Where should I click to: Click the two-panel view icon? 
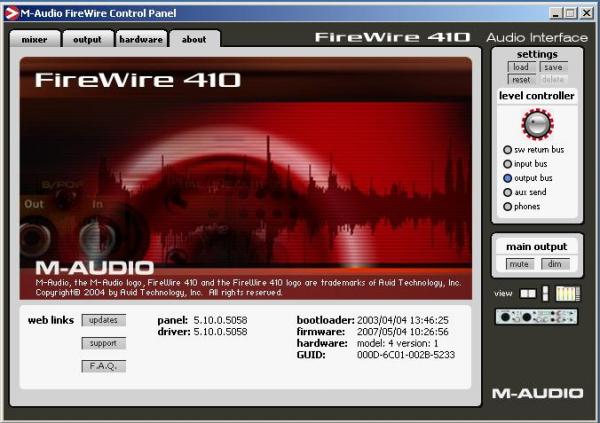(529, 293)
